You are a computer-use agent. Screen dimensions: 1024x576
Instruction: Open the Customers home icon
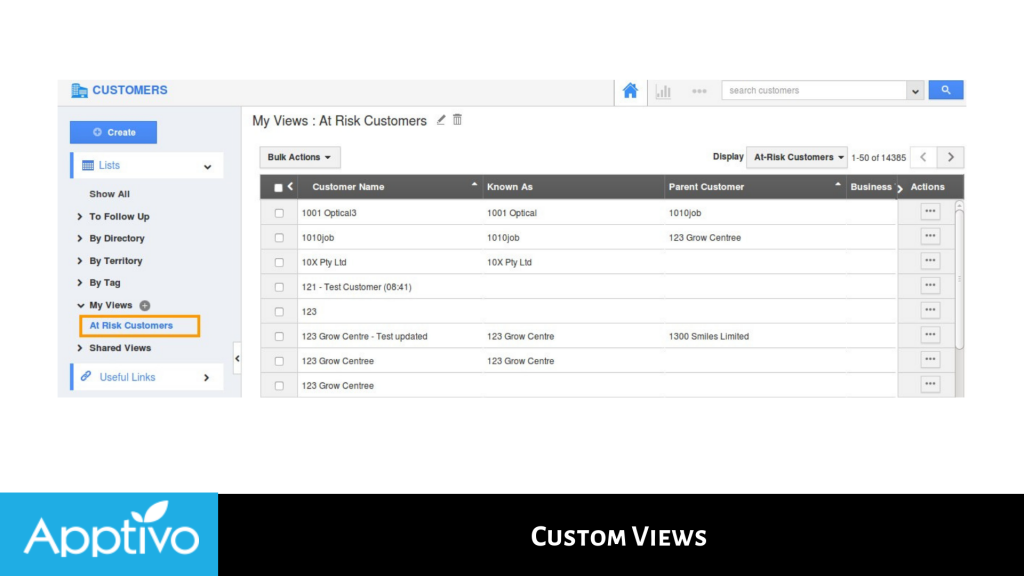(x=630, y=90)
